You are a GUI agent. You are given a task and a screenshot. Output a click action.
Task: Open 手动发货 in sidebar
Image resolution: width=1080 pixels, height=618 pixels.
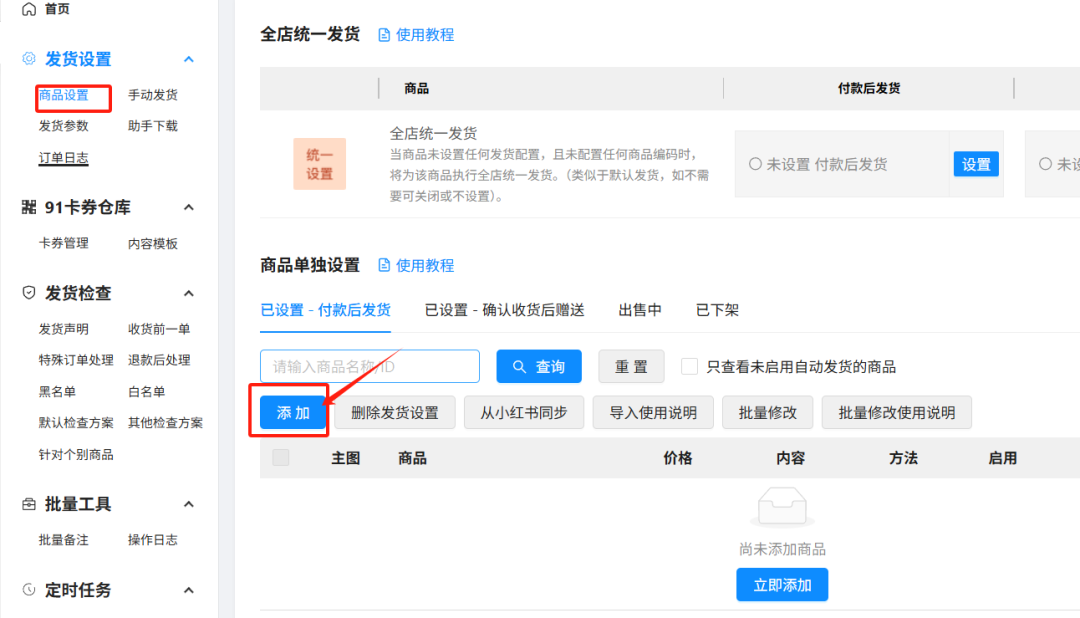(x=153, y=95)
